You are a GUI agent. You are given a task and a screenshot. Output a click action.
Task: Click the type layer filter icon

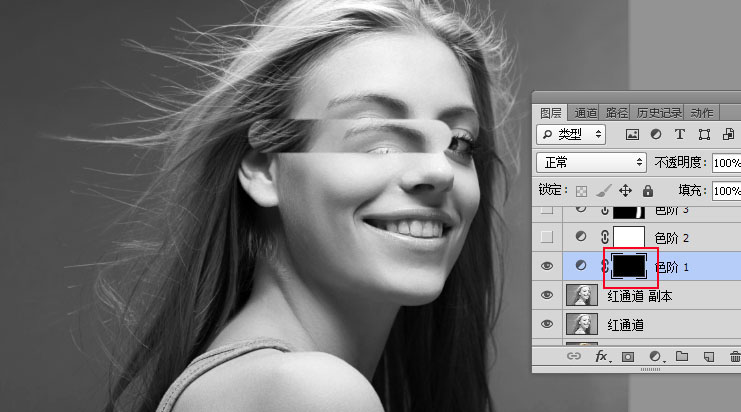pos(680,134)
